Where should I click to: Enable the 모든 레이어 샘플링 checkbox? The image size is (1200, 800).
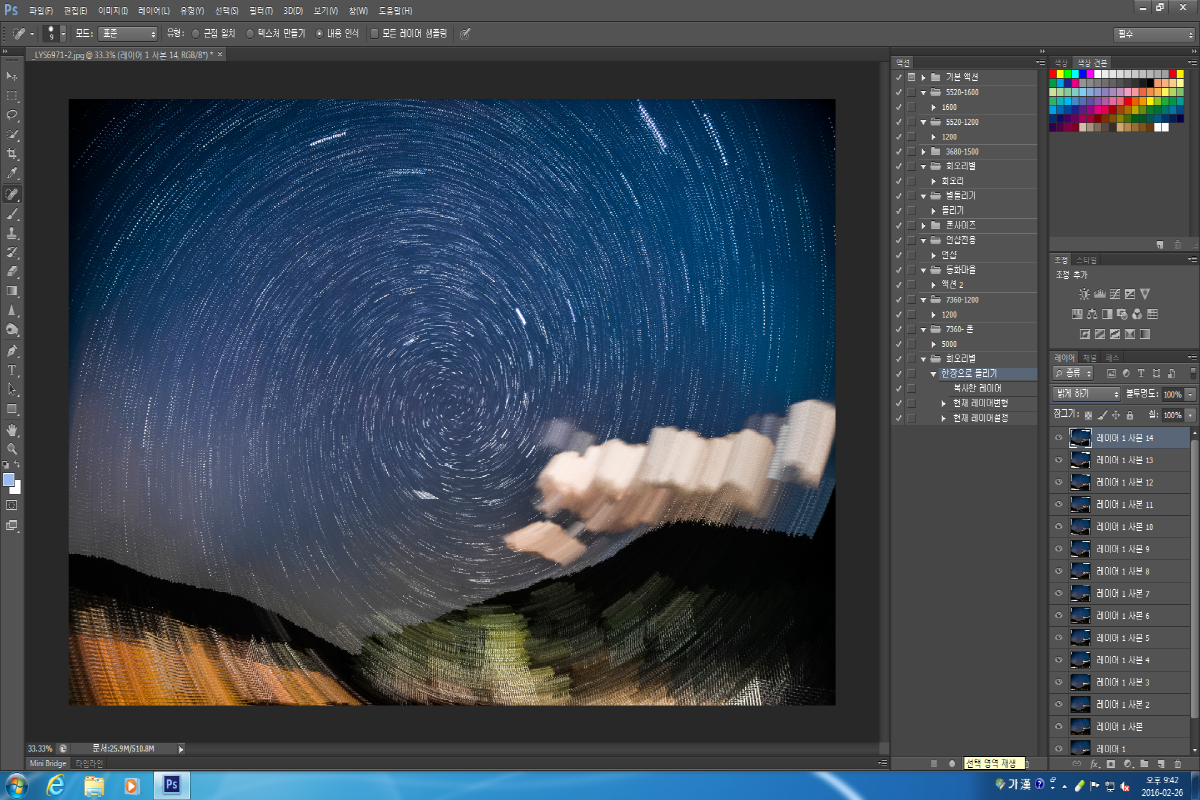pos(375,33)
